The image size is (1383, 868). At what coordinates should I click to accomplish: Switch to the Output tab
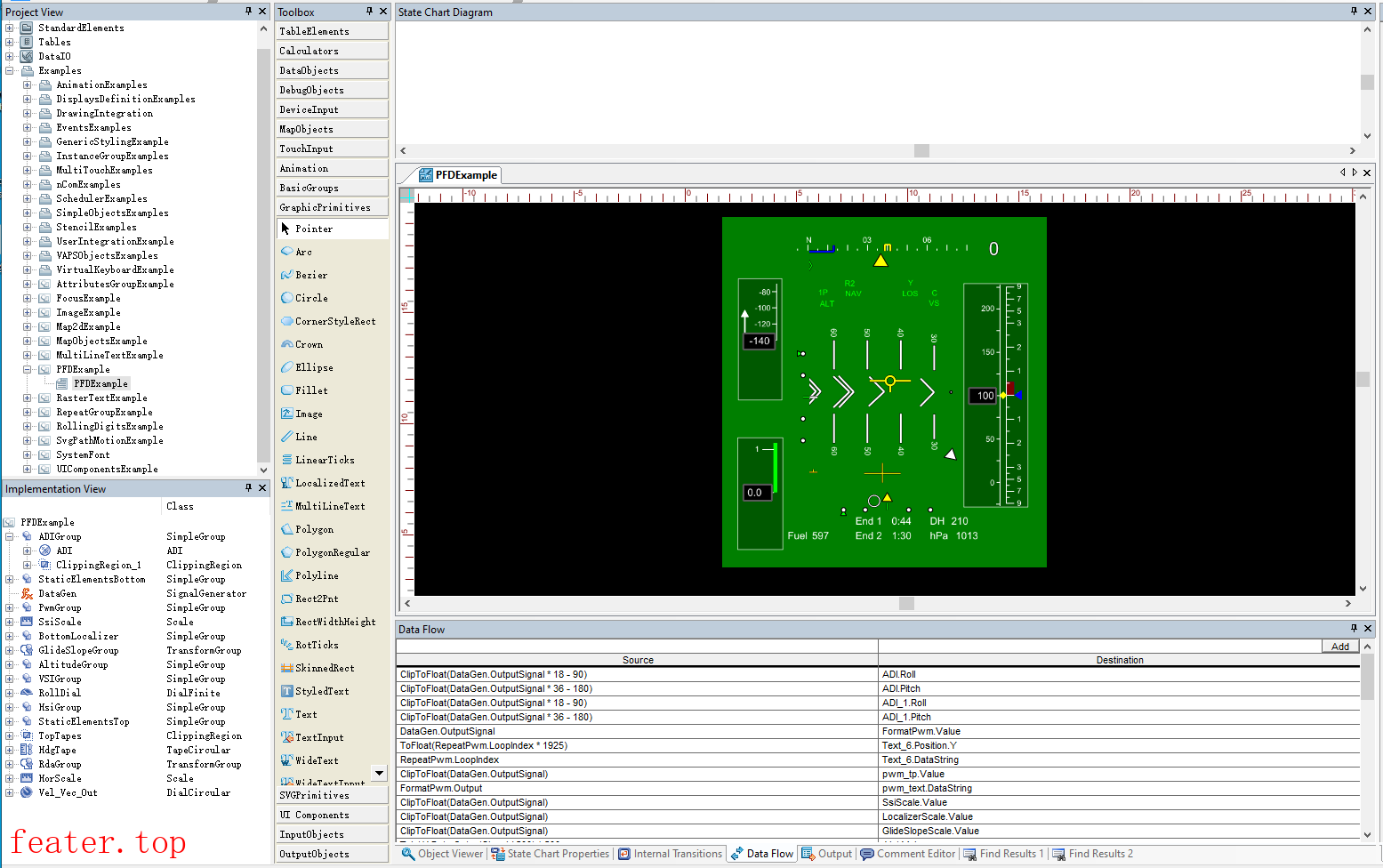pos(827,854)
